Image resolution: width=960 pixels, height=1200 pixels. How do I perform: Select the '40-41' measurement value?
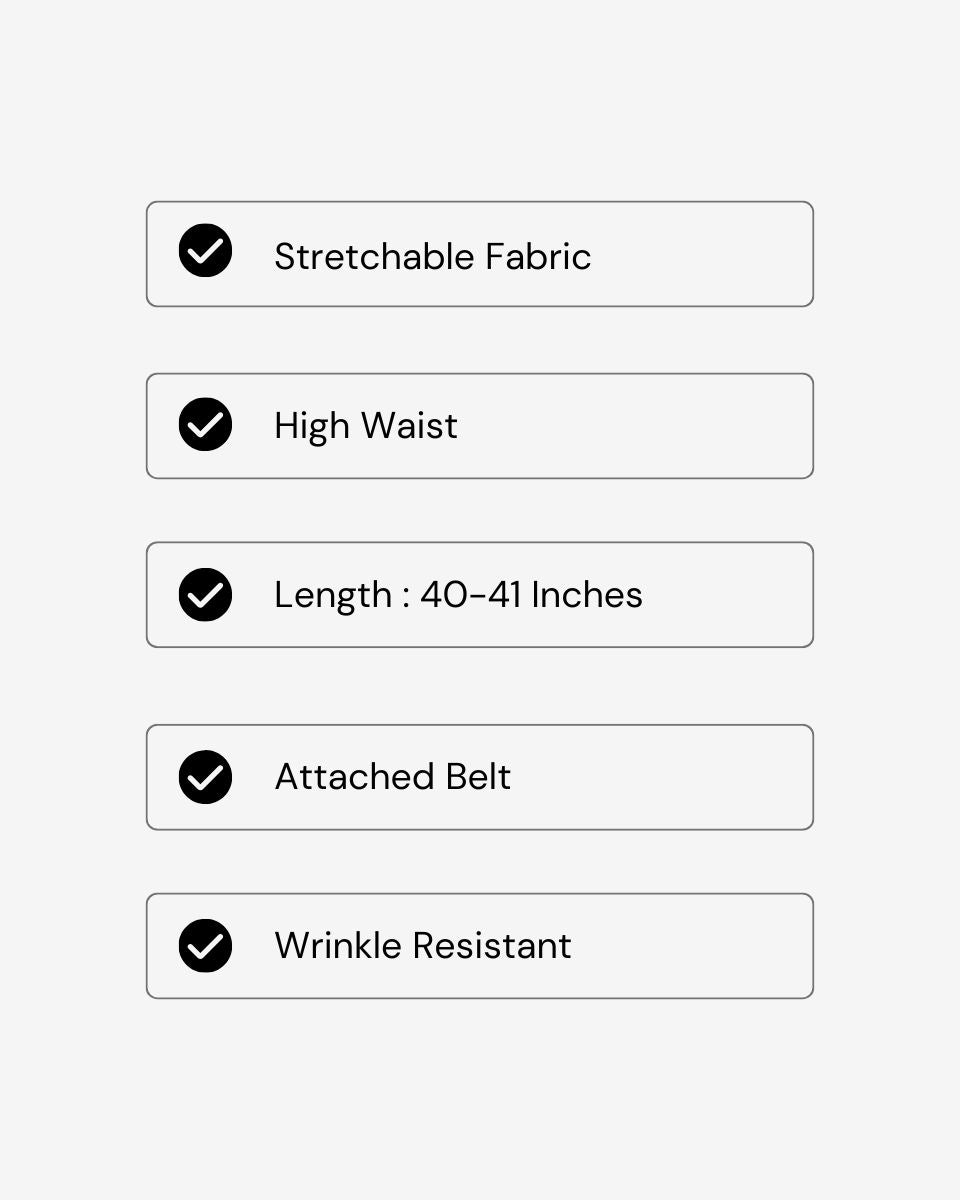click(470, 595)
